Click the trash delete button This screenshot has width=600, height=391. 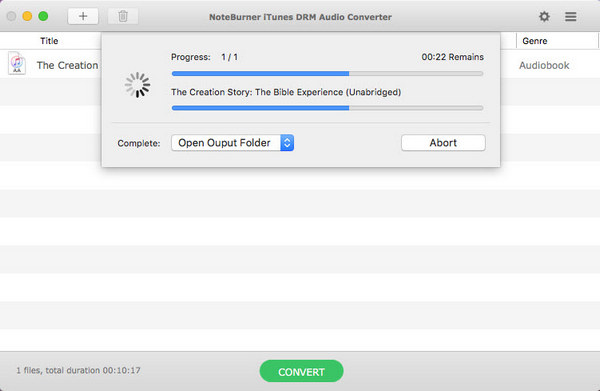[x=123, y=16]
